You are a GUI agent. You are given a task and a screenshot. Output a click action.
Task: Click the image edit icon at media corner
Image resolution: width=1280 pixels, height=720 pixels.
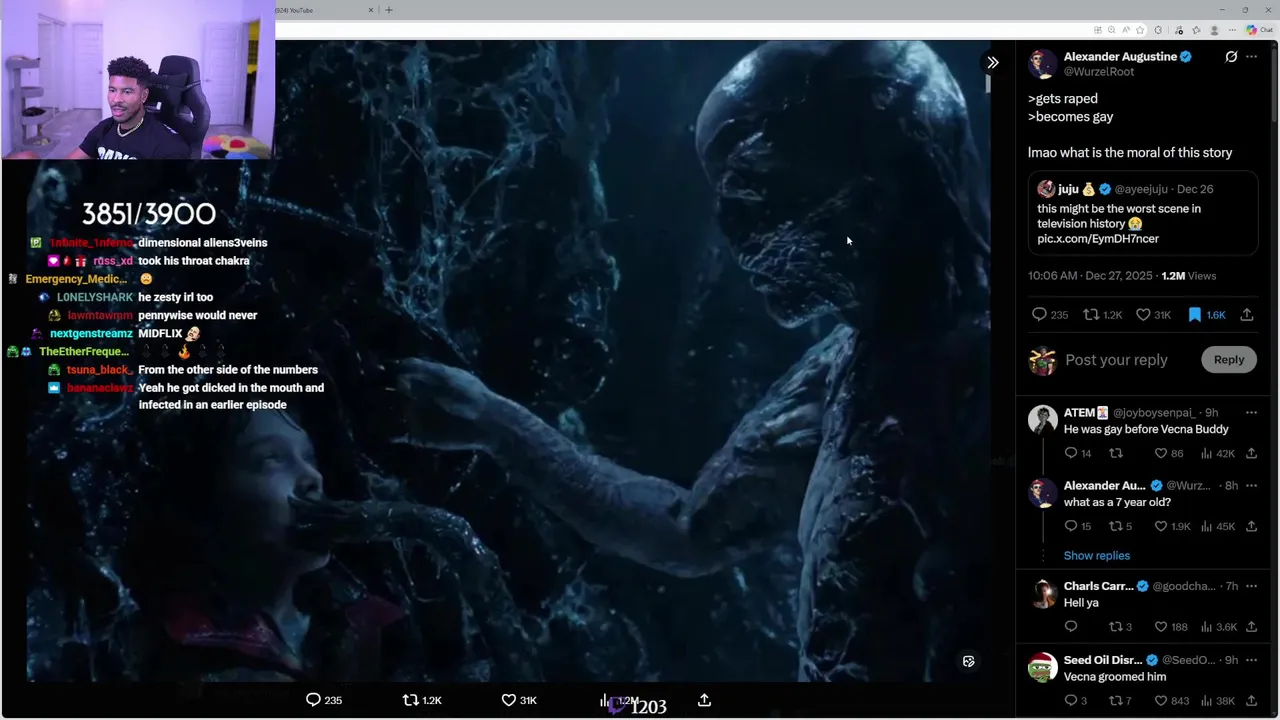[x=968, y=661]
